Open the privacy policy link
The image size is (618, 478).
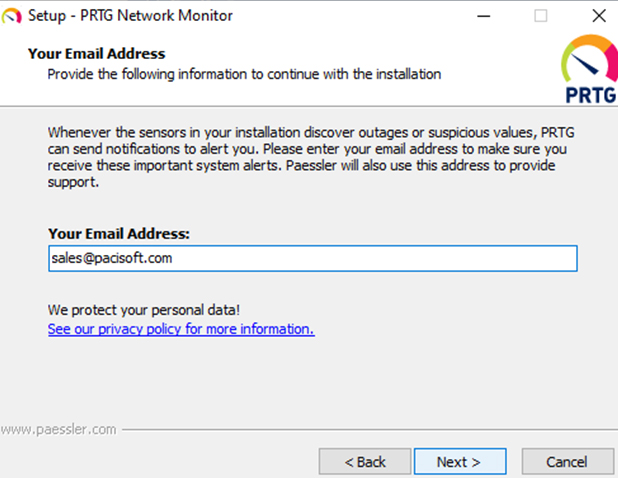(181, 329)
